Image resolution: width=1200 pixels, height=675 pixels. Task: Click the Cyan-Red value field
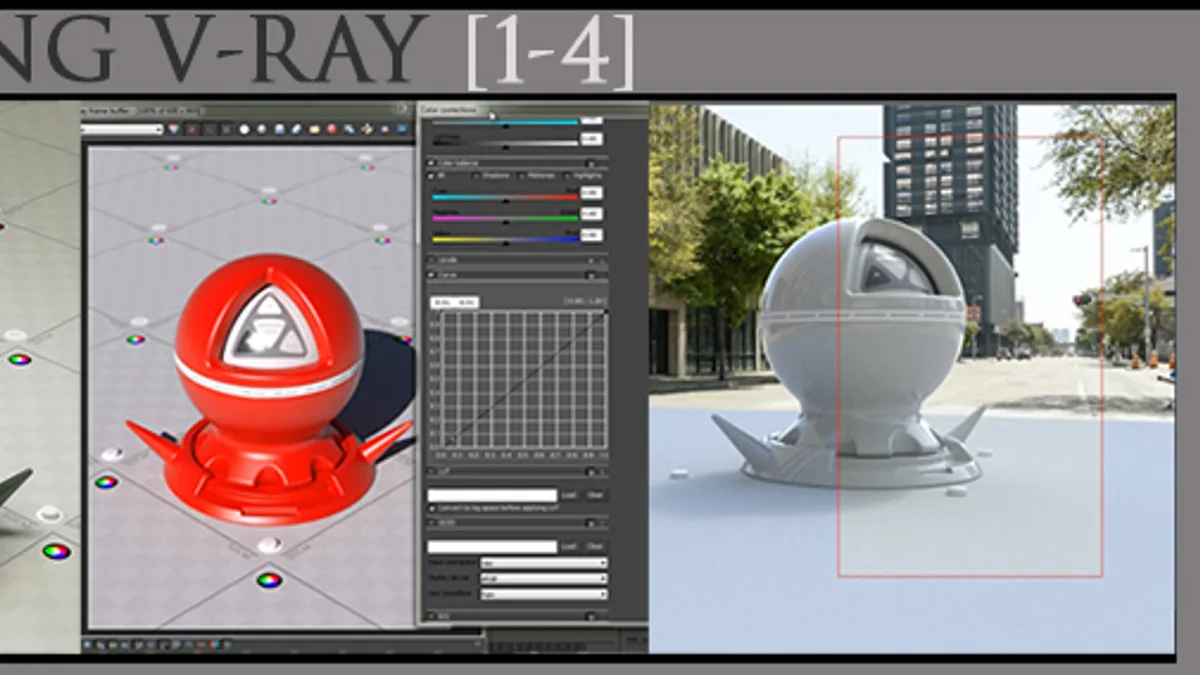click(x=591, y=193)
